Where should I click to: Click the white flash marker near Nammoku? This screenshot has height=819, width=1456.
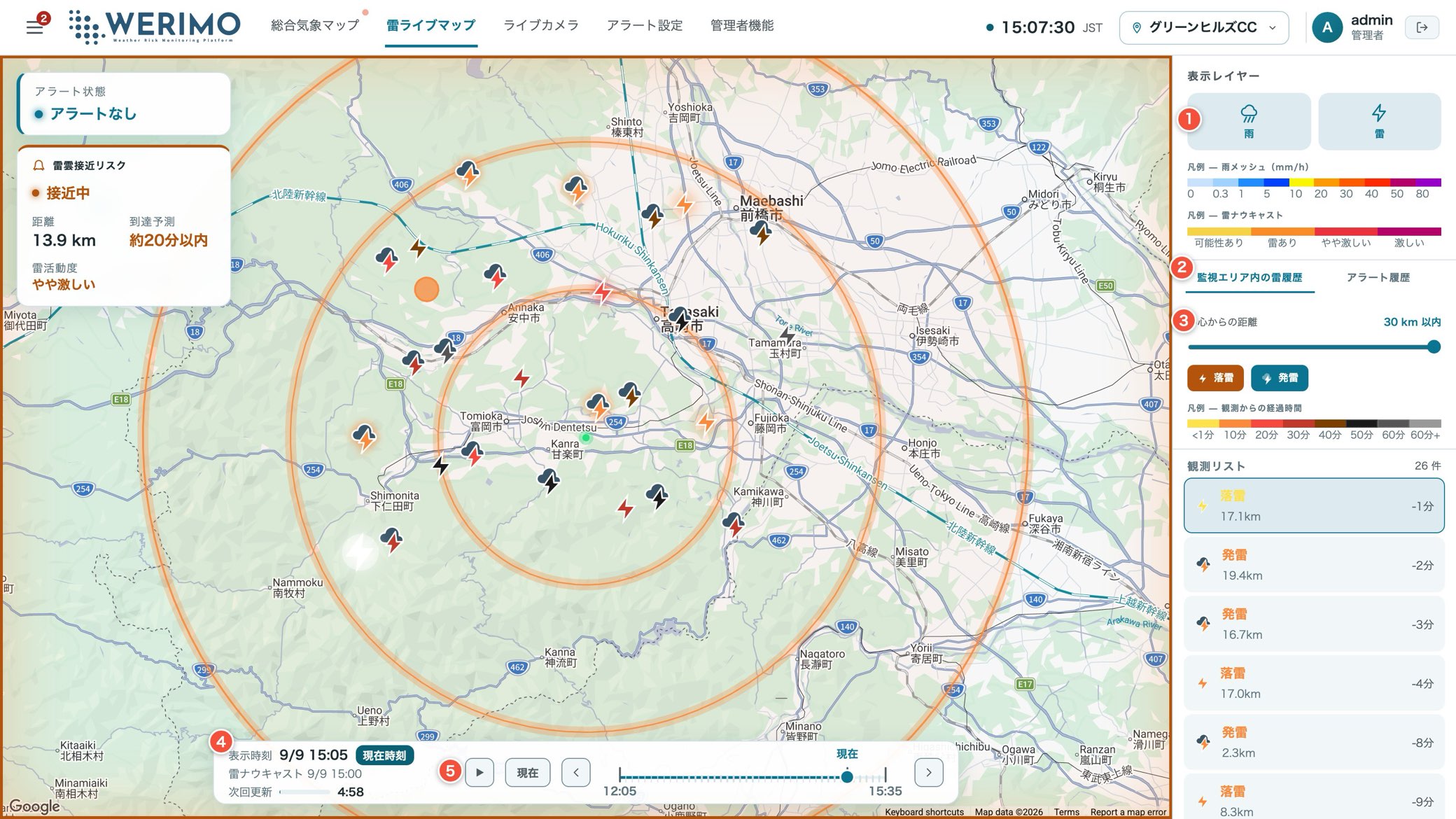coord(359,552)
